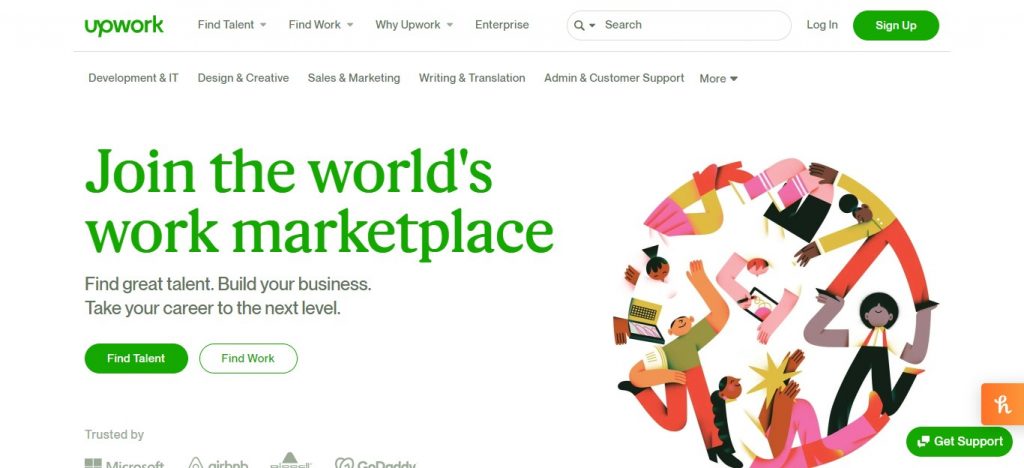This screenshot has width=1024, height=468.
Task: Click the green Sign Up button
Action: coord(895,25)
